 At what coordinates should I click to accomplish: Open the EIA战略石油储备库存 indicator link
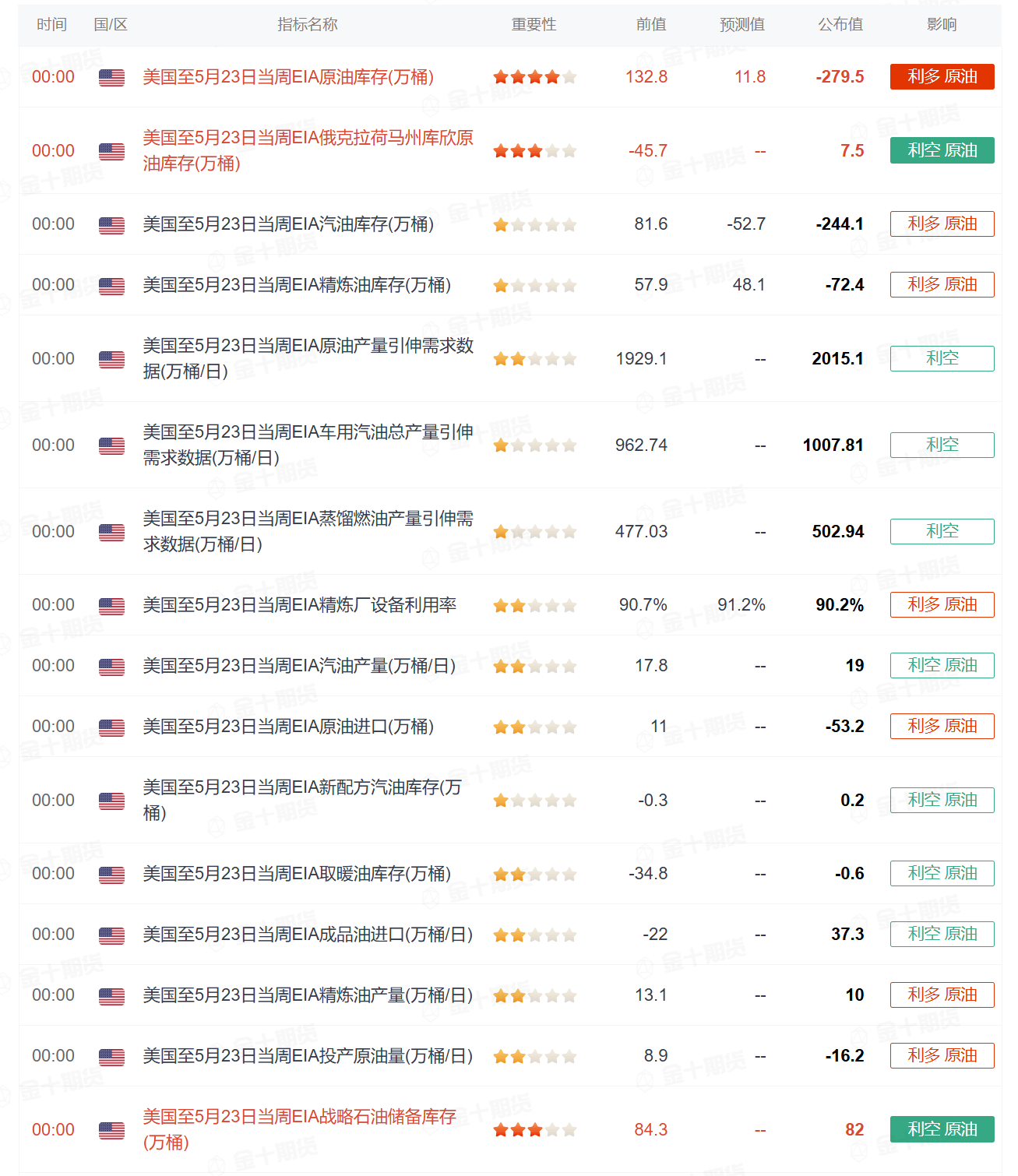pyautogui.click(x=299, y=1129)
